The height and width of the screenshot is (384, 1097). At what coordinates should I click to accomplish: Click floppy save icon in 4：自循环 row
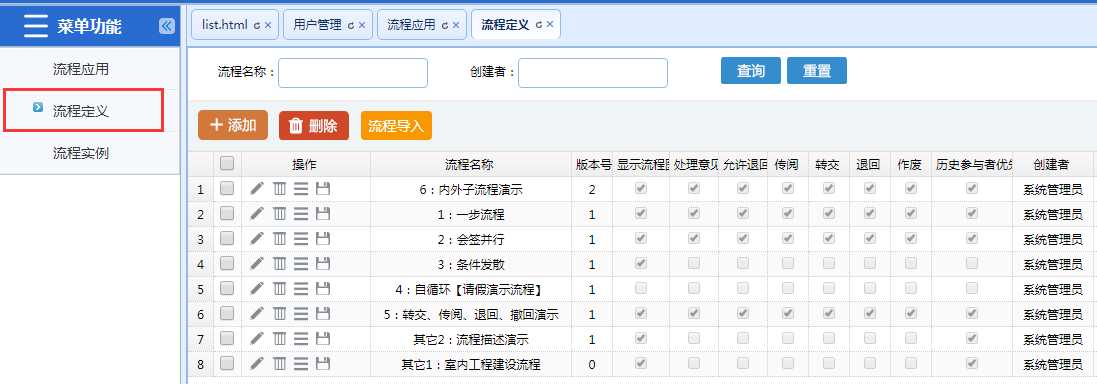pyautogui.click(x=323, y=288)
